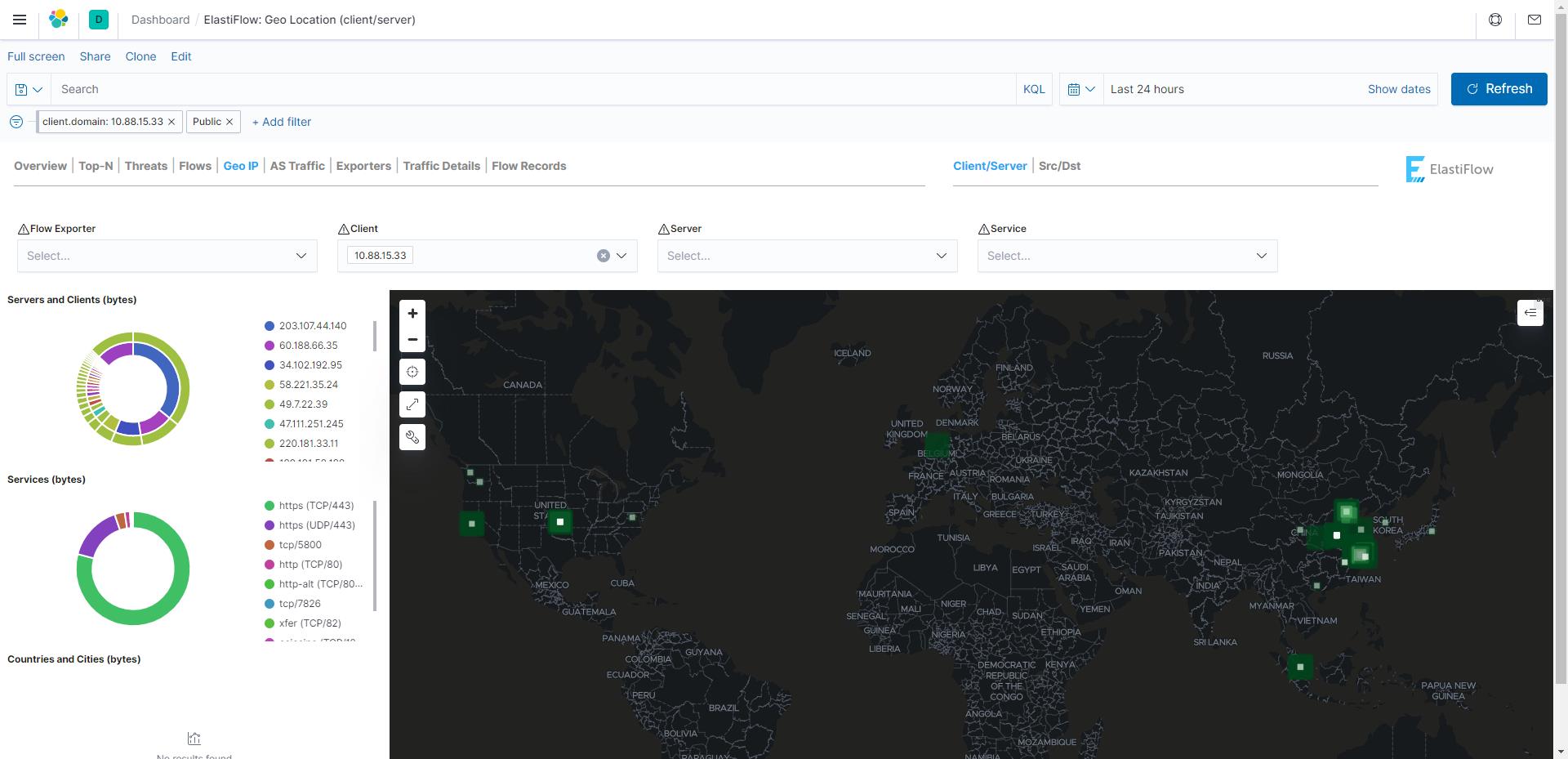The image size is (1568, 759).
Task: Open the AS Traffic tab
Action: 297,166
